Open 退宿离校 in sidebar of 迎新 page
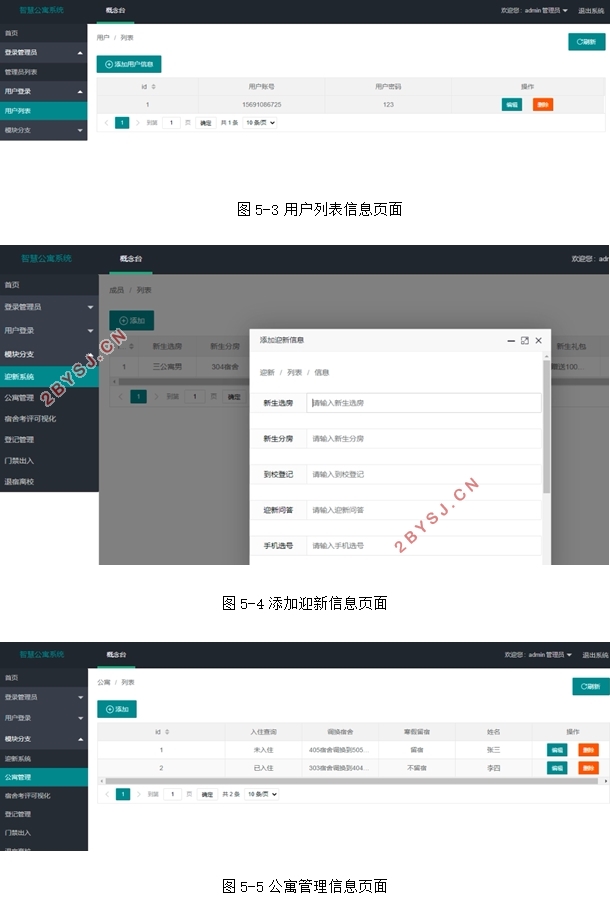 tap(49, 482)
